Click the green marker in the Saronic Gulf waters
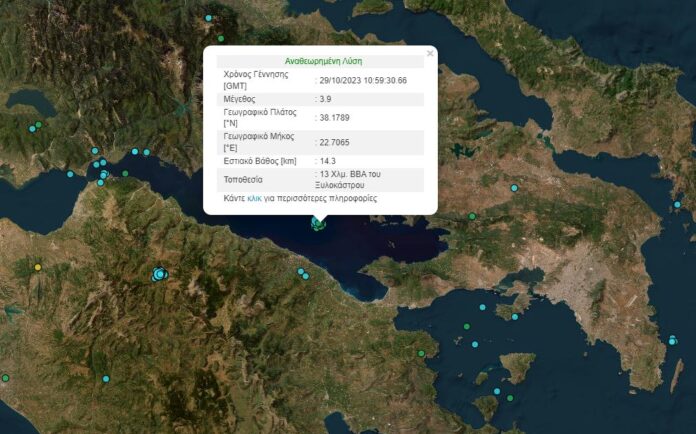This screenshot has width=696, height=434. click(x=467, y=327)
